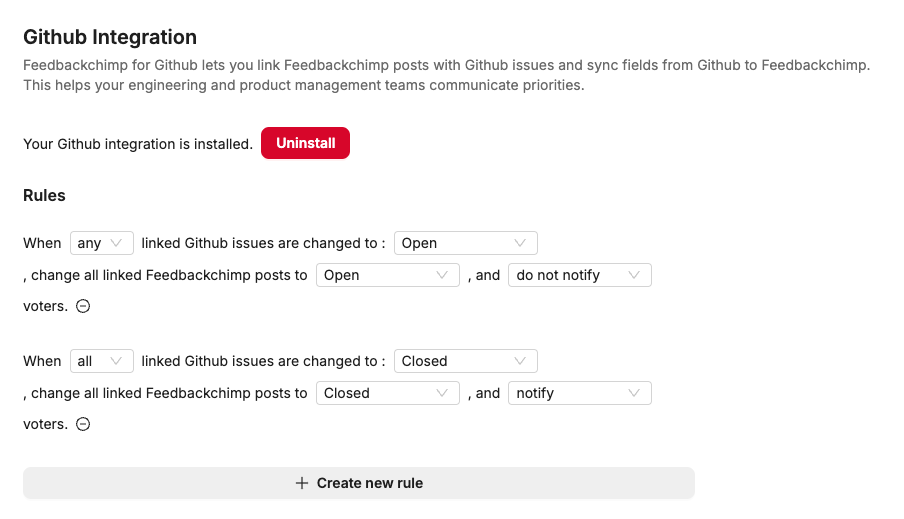
Task: Open the 'any' quantifier dropdown in first rule
Action: tap(101, 243)
